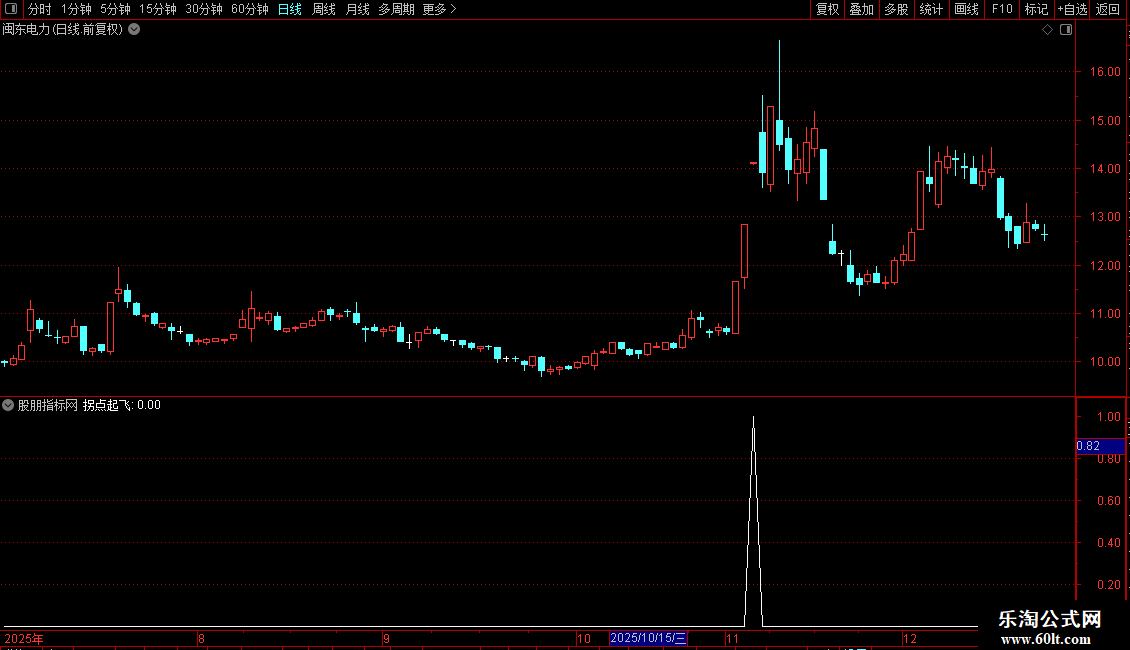Click the 返回 back button

point(1108,9)
